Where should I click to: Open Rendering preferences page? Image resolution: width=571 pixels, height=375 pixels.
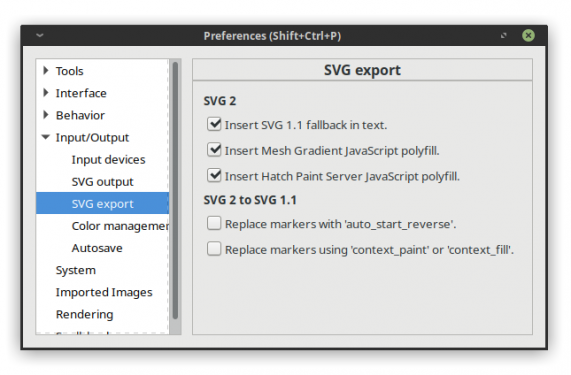84,314
